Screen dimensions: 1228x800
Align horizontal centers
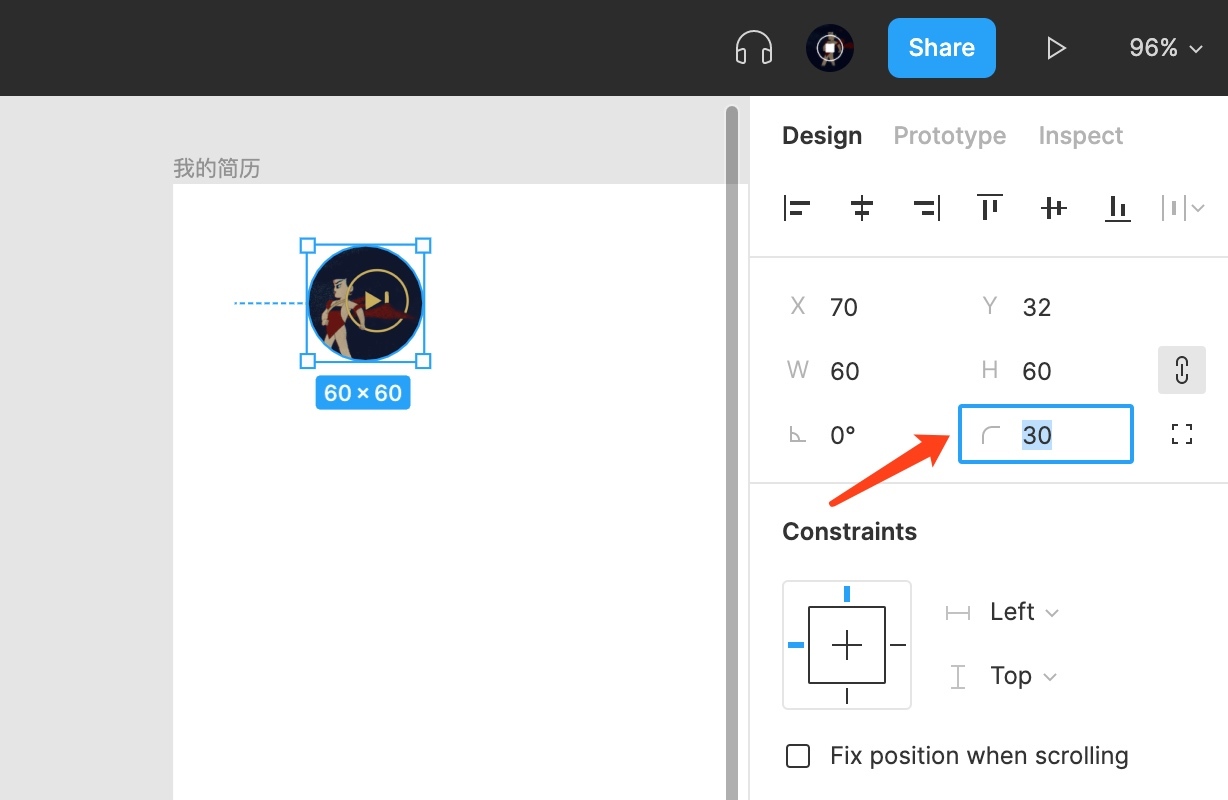[861, 208]
